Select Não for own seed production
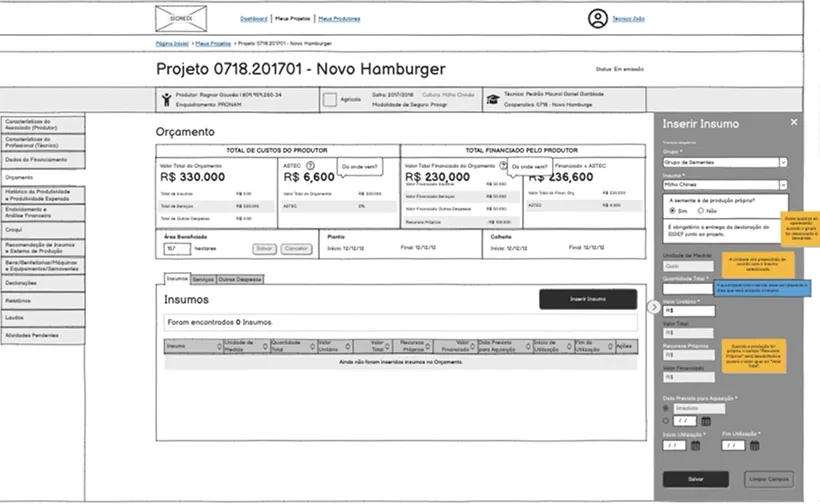This screenshot has height=504, width=820. tap(701, 211)
